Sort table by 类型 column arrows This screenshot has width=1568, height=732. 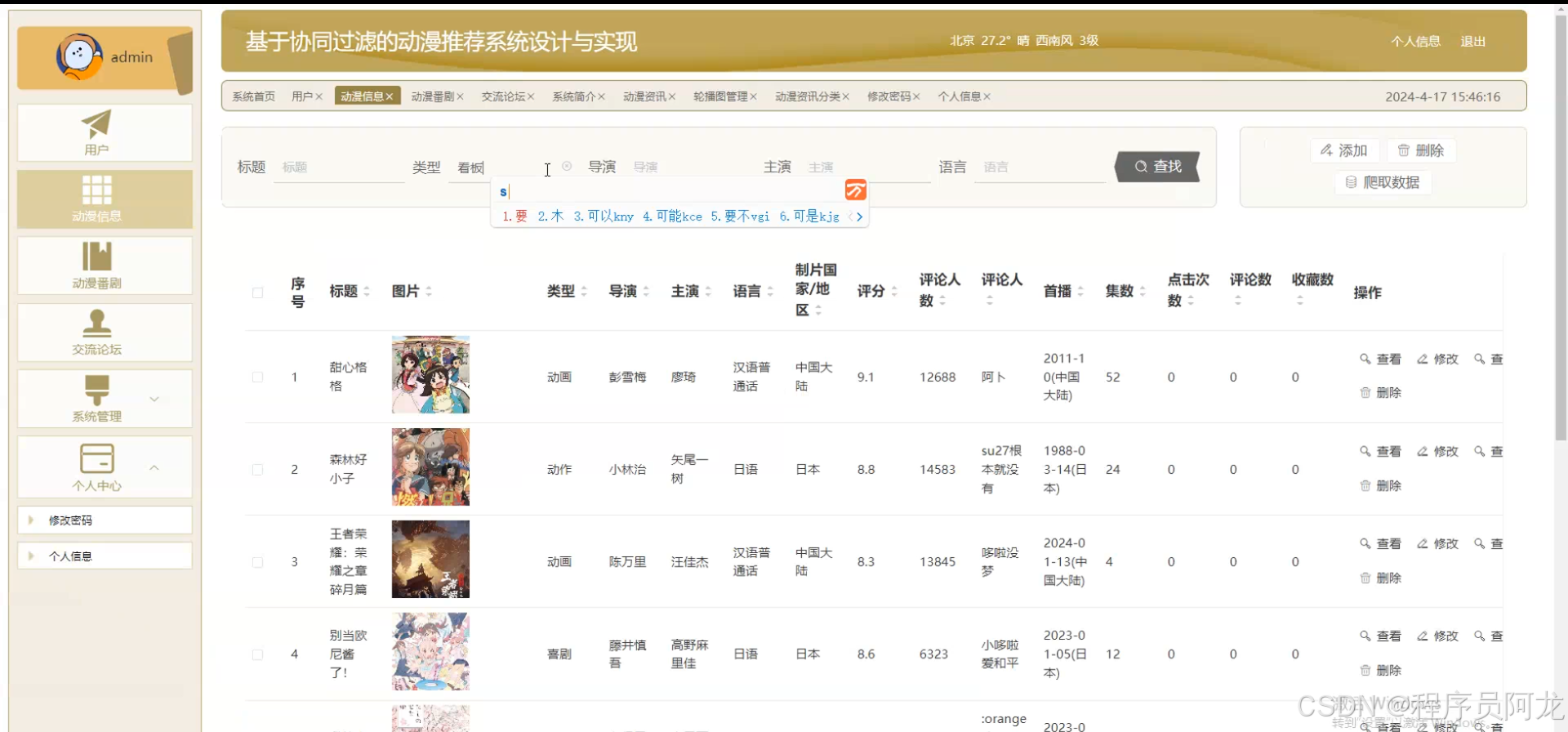click(584, 291)
